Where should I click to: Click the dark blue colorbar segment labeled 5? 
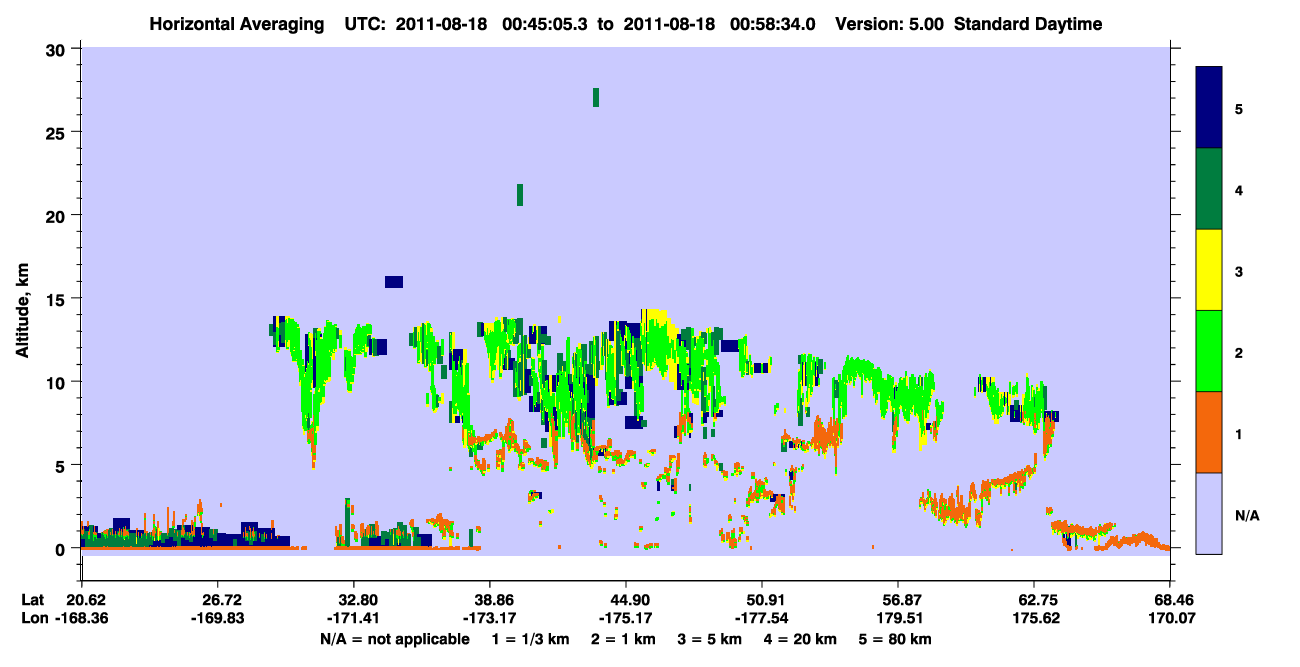tap(1209, 107)
